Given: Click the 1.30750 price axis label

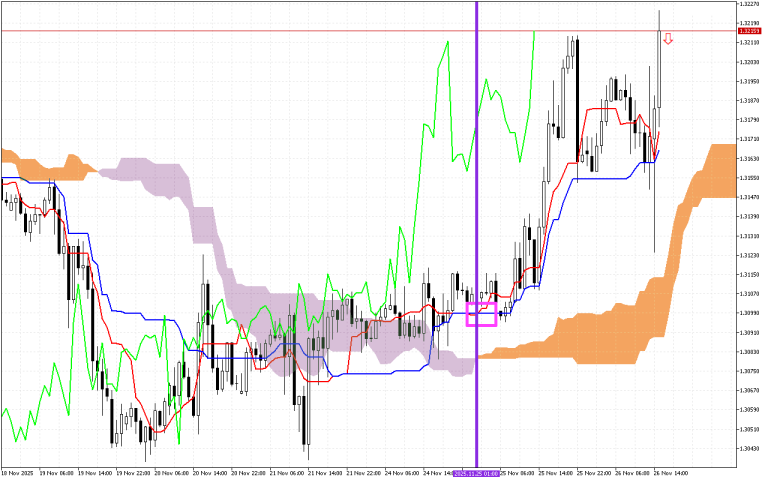Looking at the screenshot, I should [749, 371].
